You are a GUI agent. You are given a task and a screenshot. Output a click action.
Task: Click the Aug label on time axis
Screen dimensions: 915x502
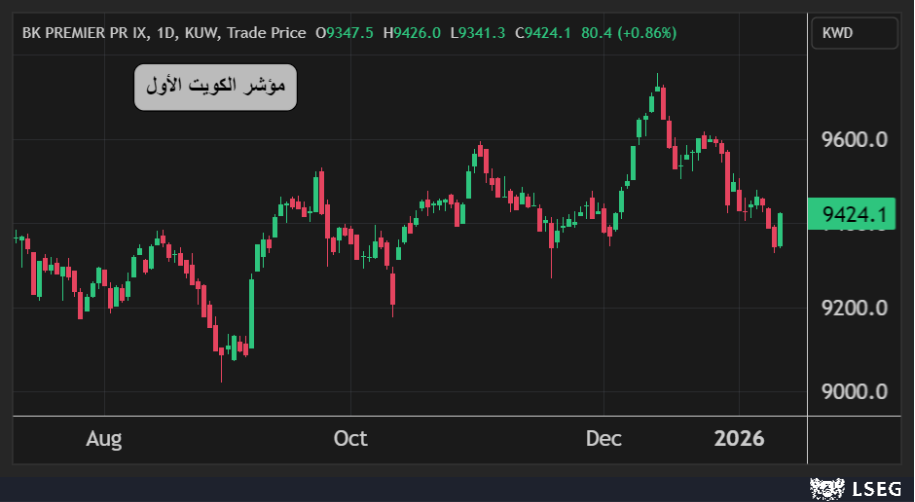pos(104,438)
